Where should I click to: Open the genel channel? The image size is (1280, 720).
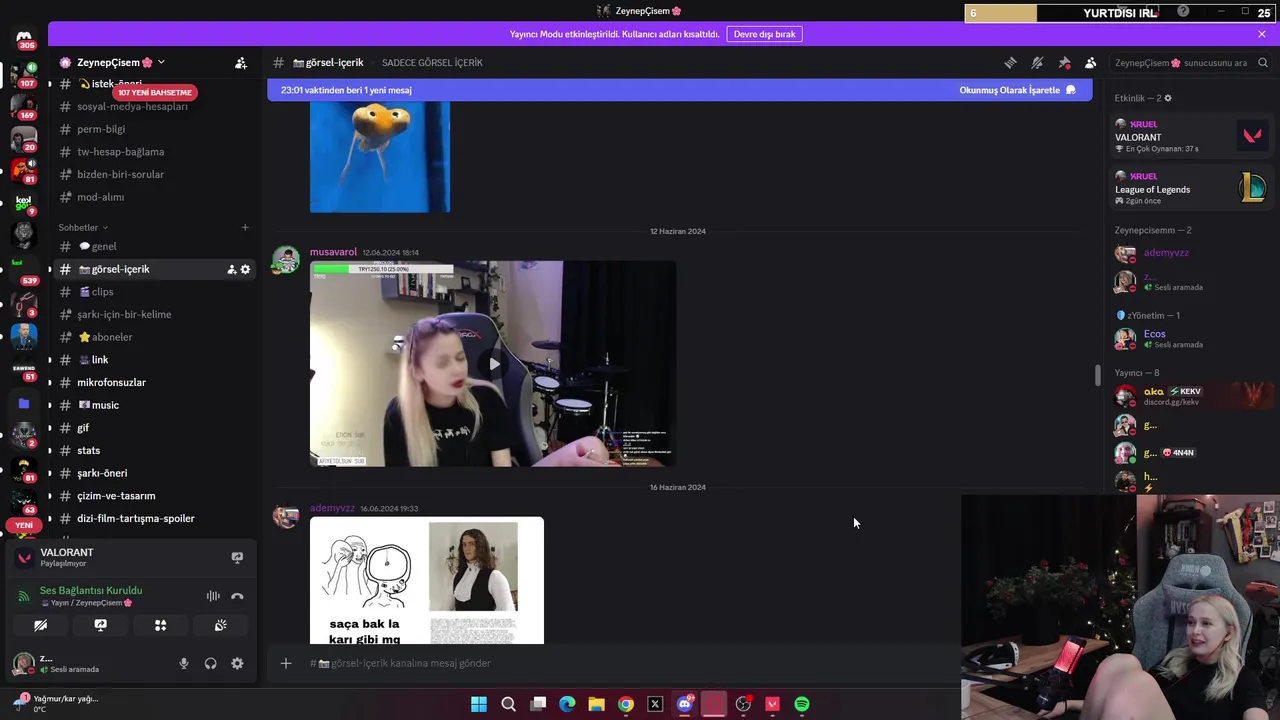(x=104, y=246)
